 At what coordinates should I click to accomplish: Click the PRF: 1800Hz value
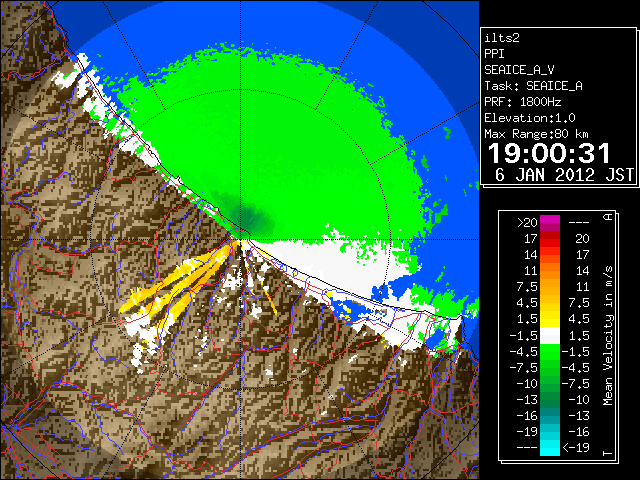click(522, 102)
